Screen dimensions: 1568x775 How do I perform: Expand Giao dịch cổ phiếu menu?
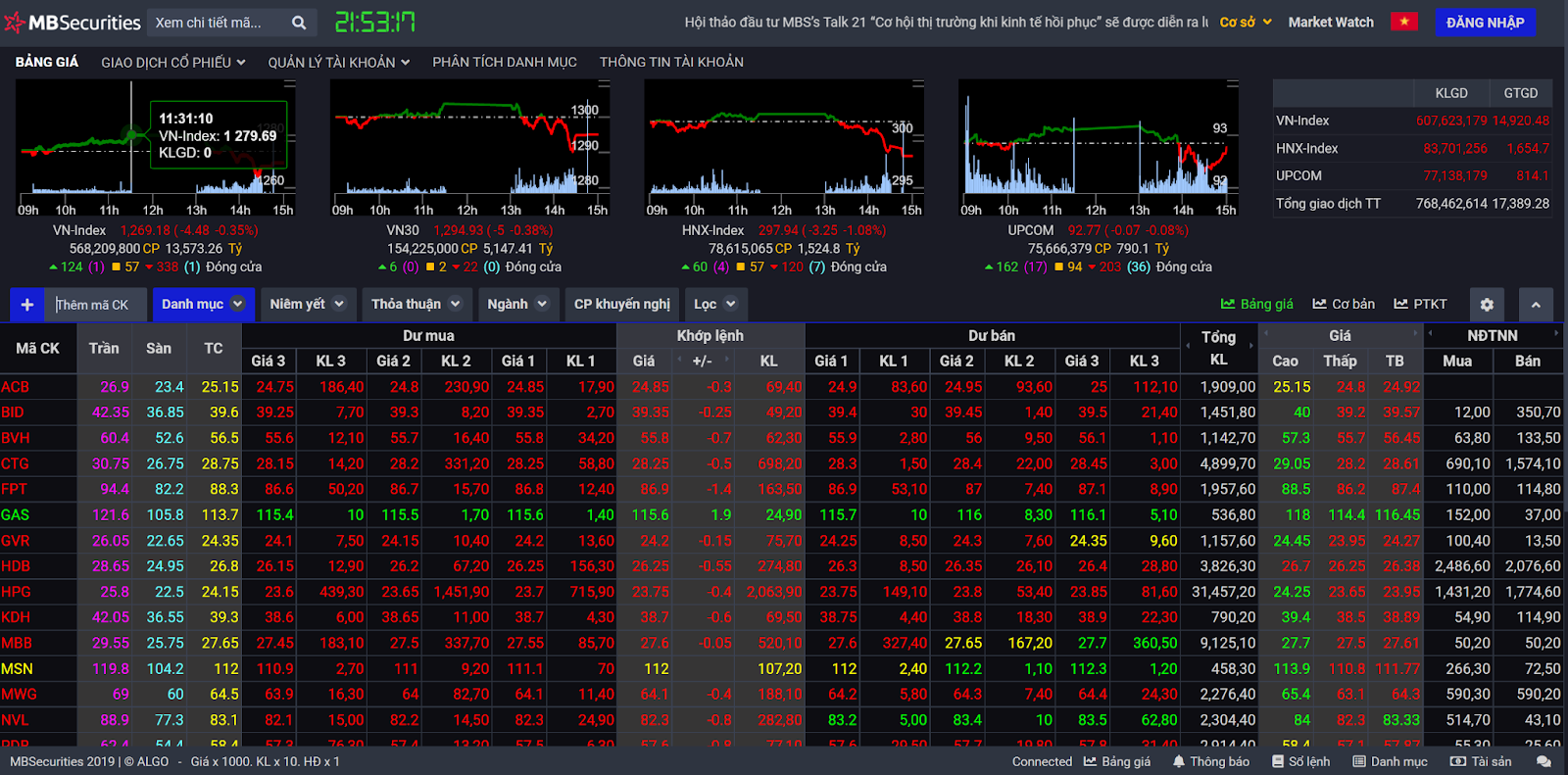click(x=172, y=62)
